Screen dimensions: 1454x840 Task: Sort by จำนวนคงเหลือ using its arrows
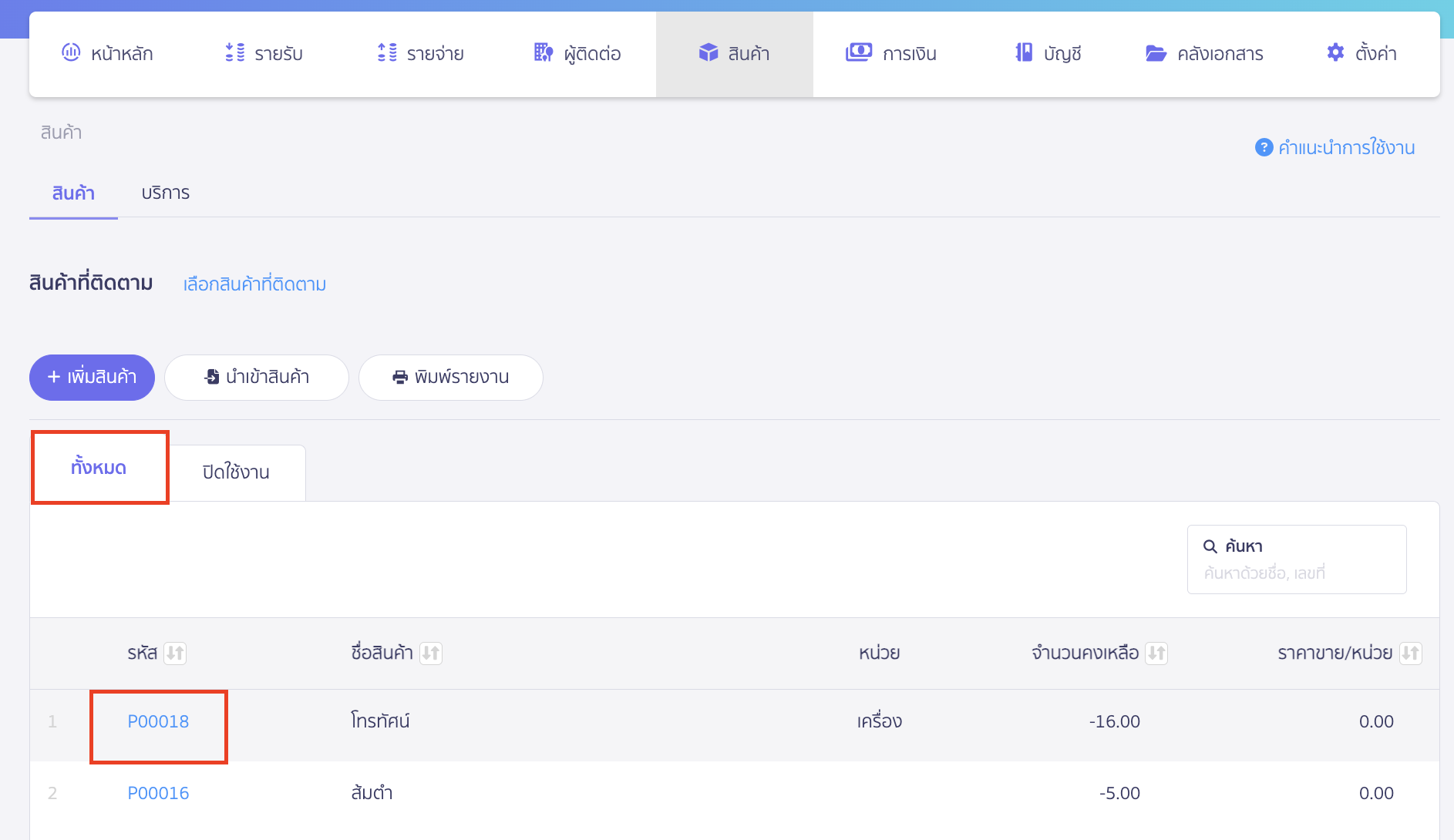(x=1156, y=654)
